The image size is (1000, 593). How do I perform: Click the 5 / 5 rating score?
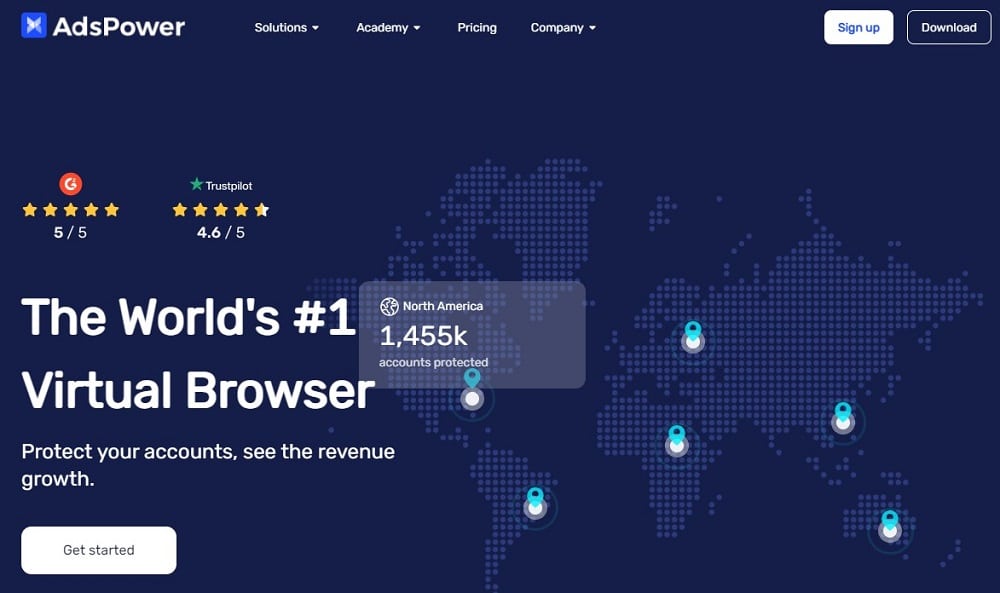pos(70,233)
